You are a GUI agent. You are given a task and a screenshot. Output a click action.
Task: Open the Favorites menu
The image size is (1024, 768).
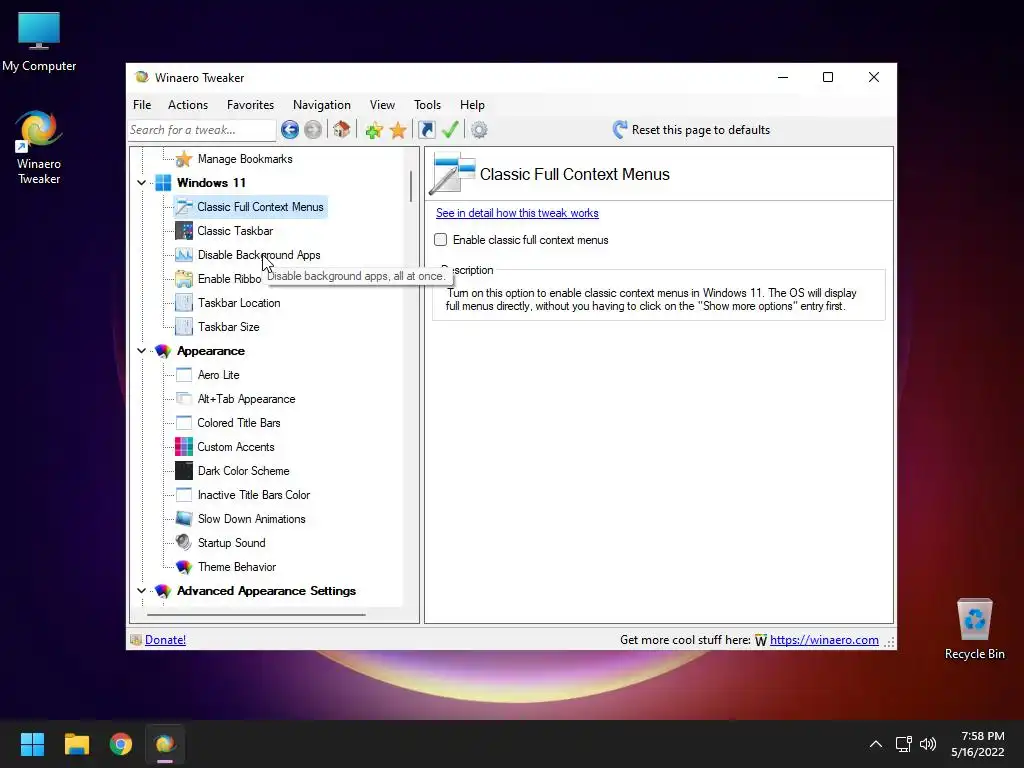pyautogui.click(x=251, y=104)
